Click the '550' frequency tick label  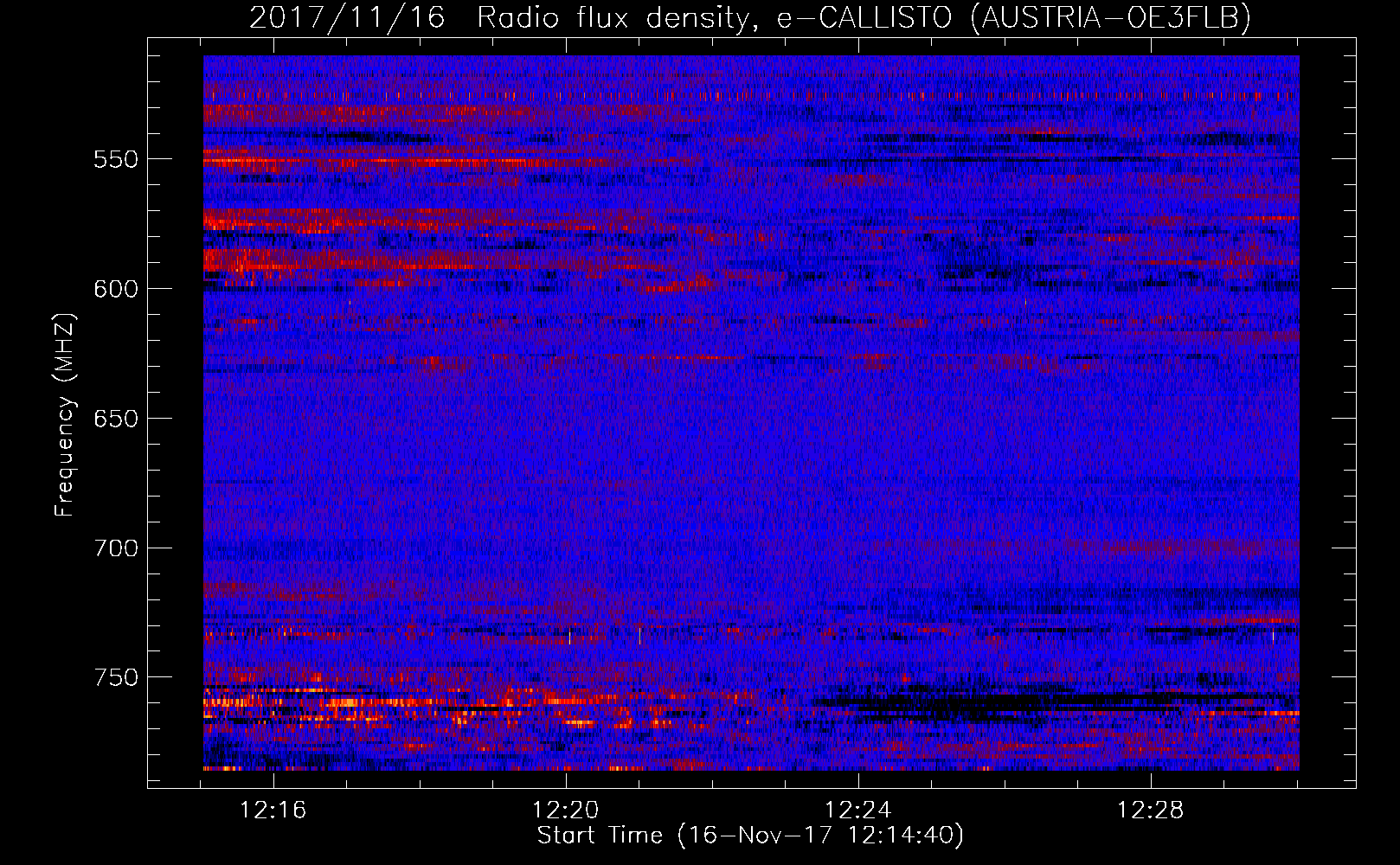(116, 159)
